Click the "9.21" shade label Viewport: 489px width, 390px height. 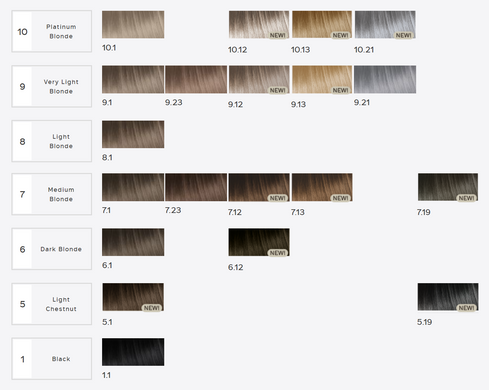pos(362,102)
